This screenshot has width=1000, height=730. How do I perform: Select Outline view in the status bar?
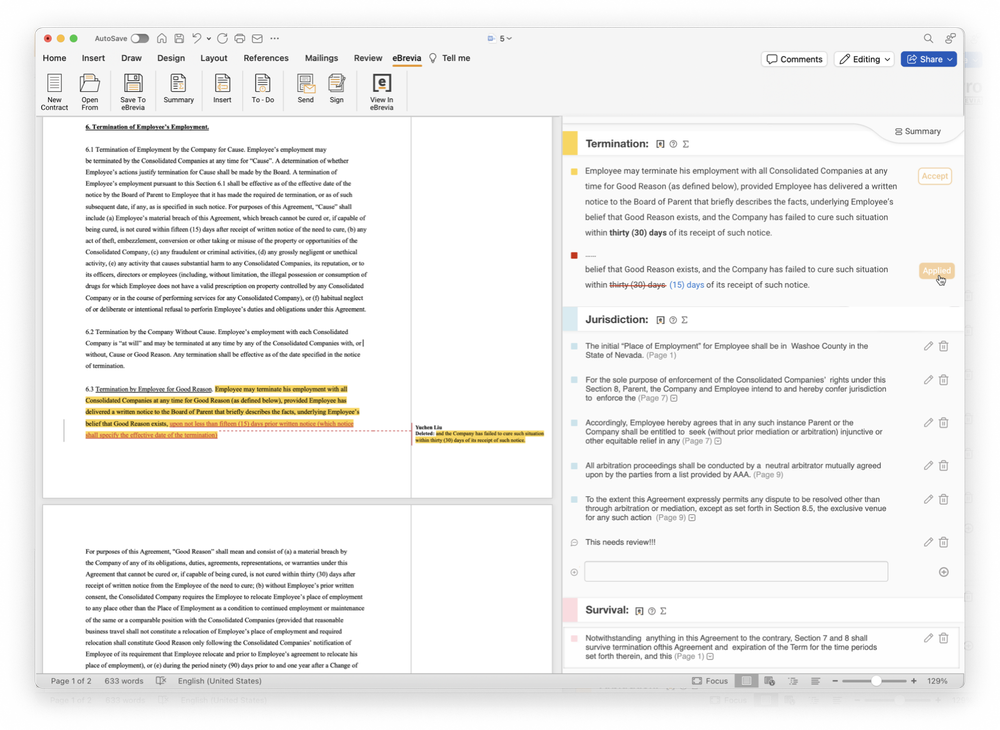pyautogui.click(x=793, y=681)
